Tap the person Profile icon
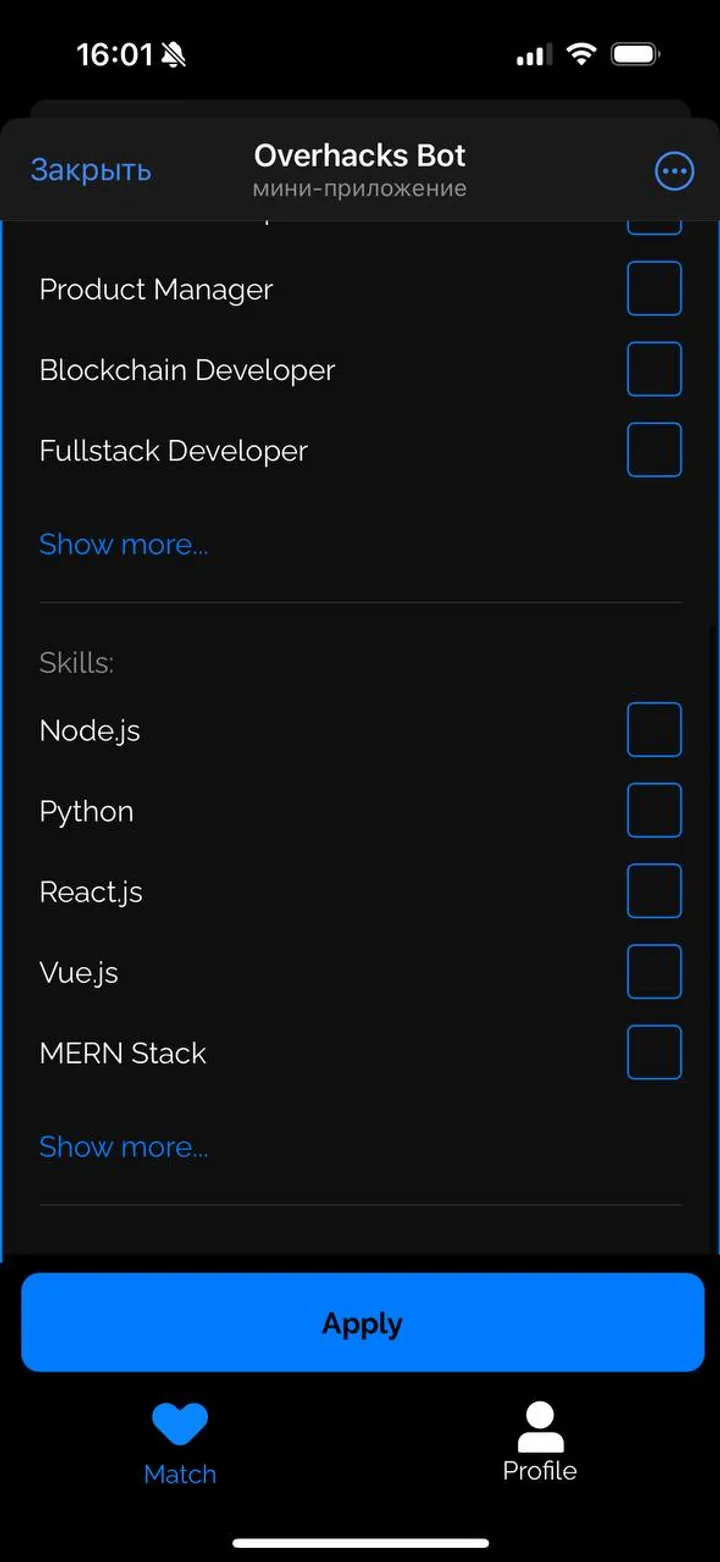Screen dimensions: 720x1562 (x=540, y=1426)
